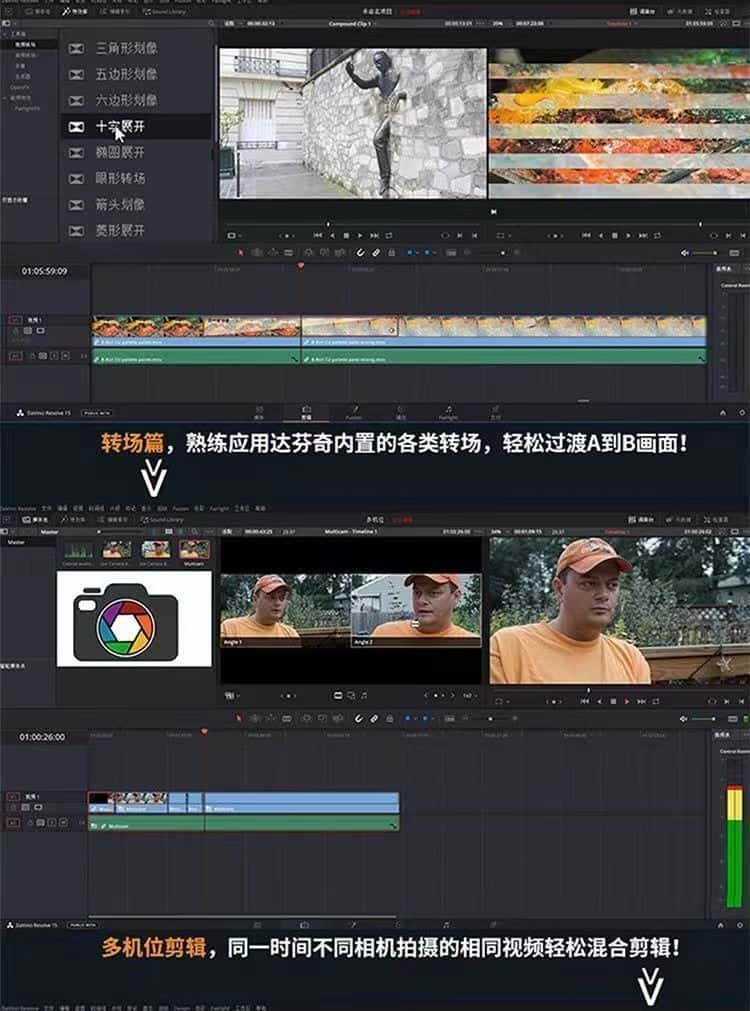
Task: Click the icon beside 三角形划像
Action: [x=76, y=48]
